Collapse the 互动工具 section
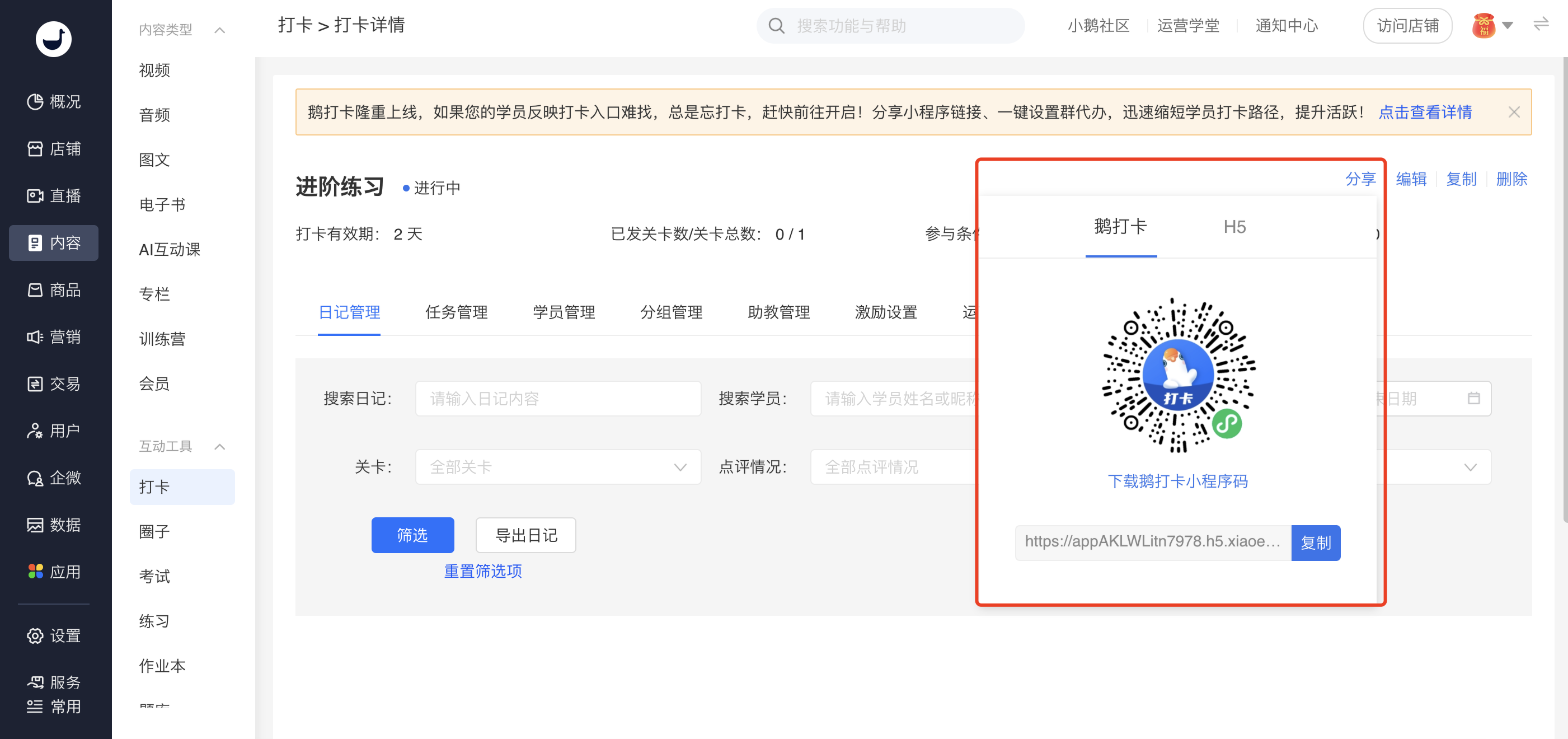The width and height of the screenshot is (1568, 739). click(x=220, y=447)
